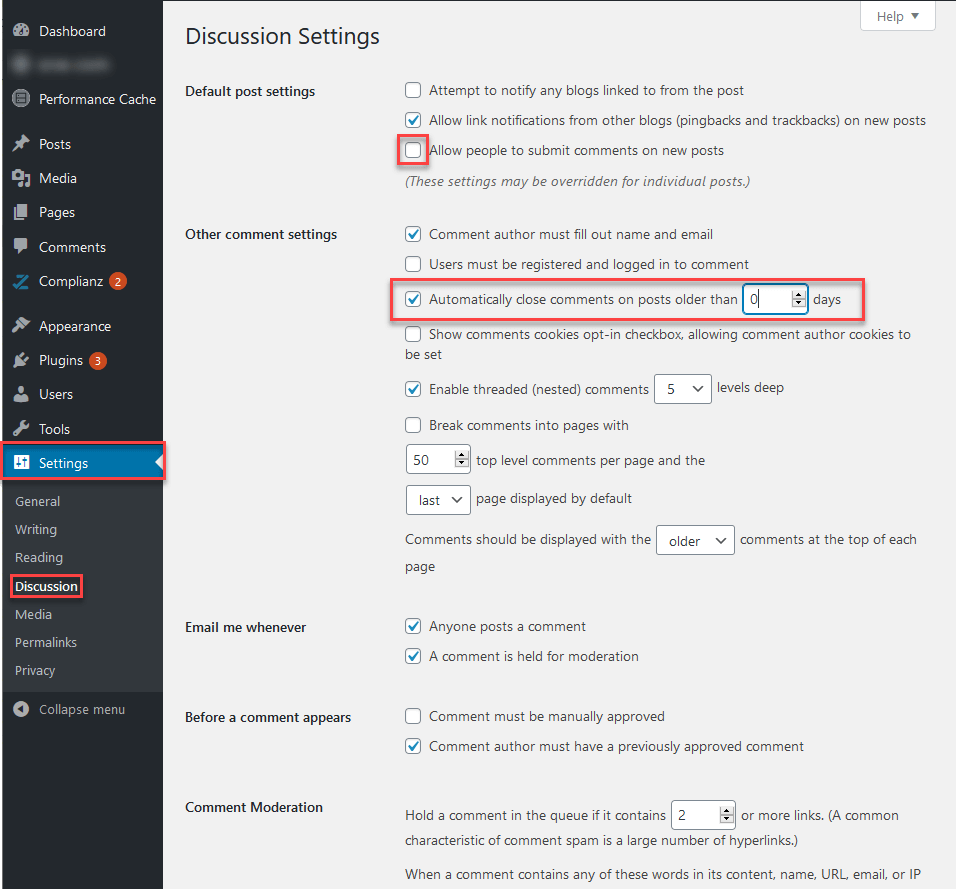Select the Settings menu item

(x=82, y=463)
